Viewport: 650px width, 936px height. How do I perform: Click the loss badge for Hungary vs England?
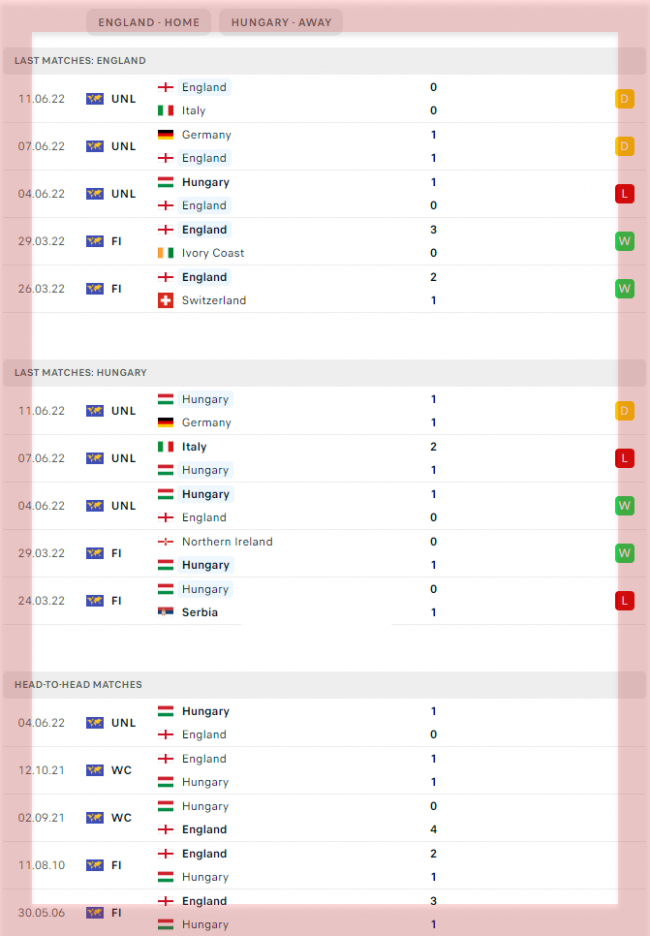[625, 194]
